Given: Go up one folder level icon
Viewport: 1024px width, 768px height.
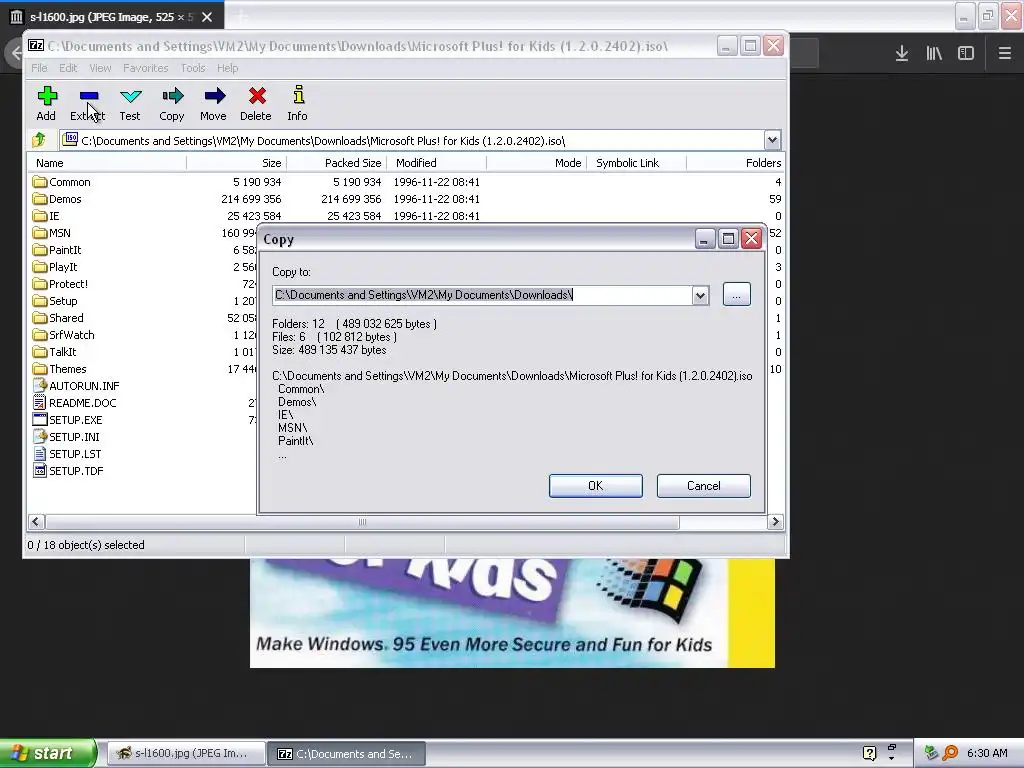Looking at the screenshot, I should tap(39, 140).
